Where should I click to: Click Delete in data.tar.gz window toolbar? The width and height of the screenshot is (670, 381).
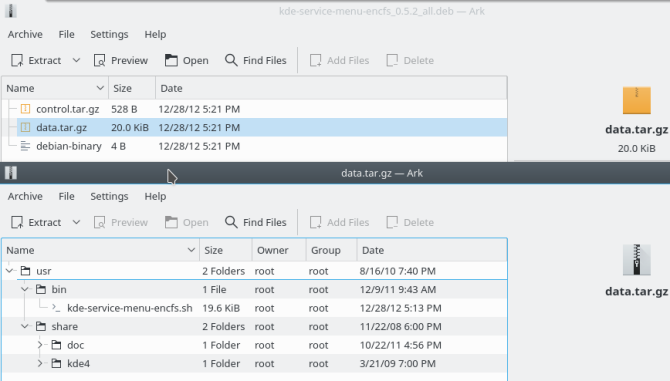410,223
